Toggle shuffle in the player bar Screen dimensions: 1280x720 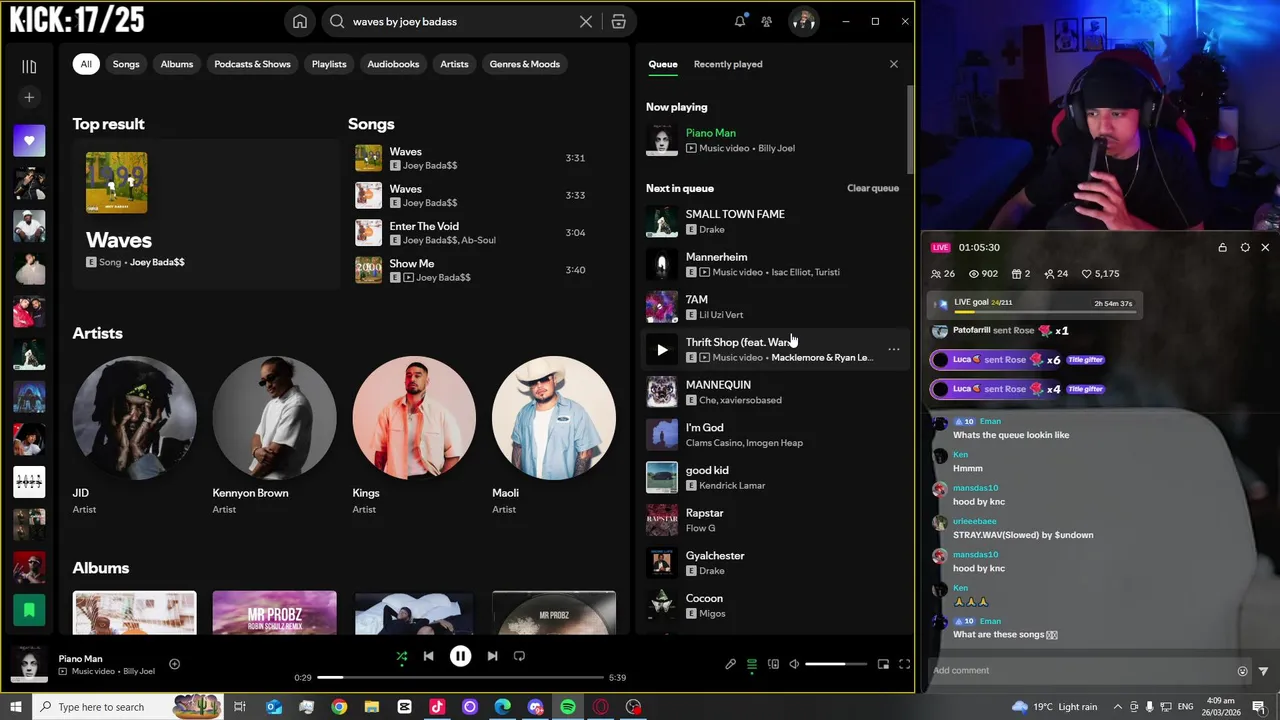coord(401,657)
